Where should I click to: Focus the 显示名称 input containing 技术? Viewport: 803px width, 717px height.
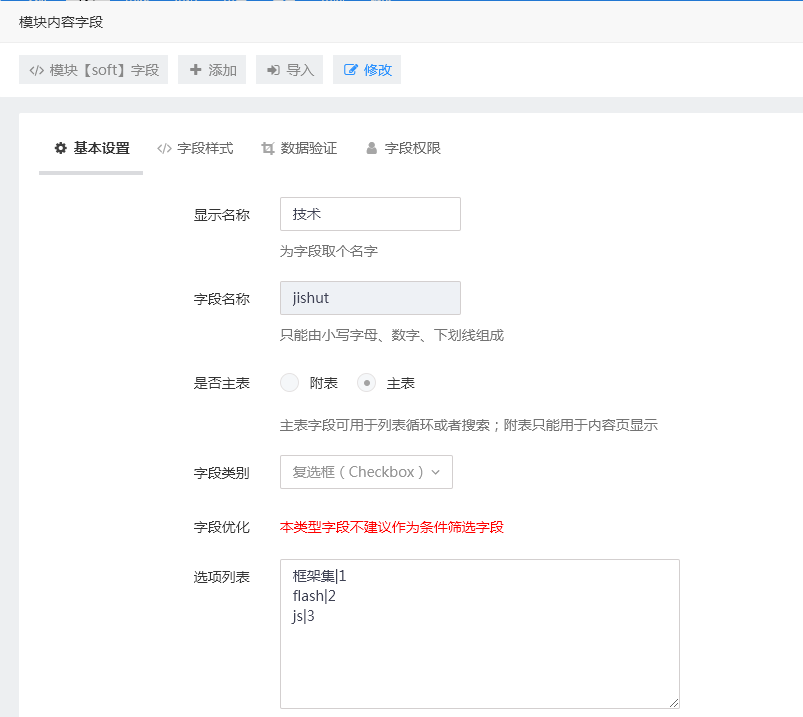(370, 214)
